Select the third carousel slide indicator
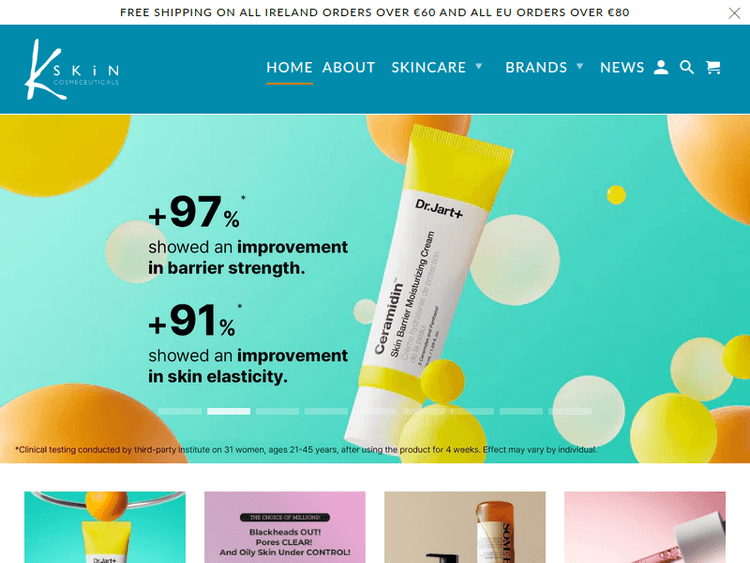 (277, 411)
